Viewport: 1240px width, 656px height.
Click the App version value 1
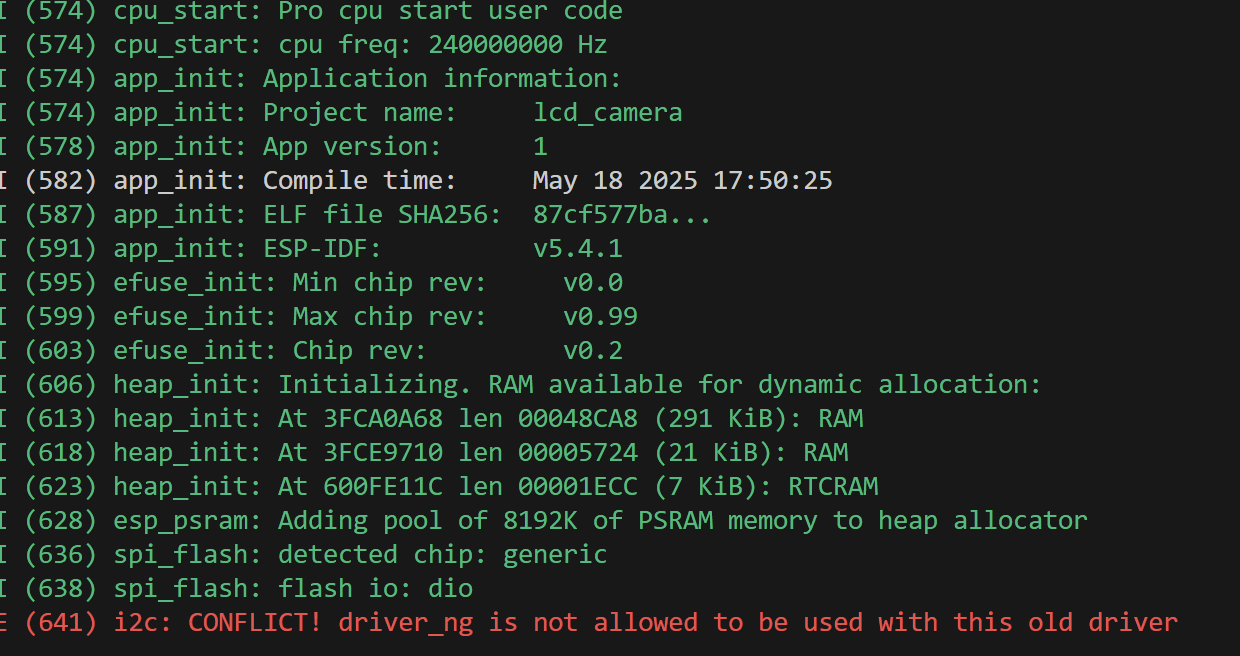540,147
